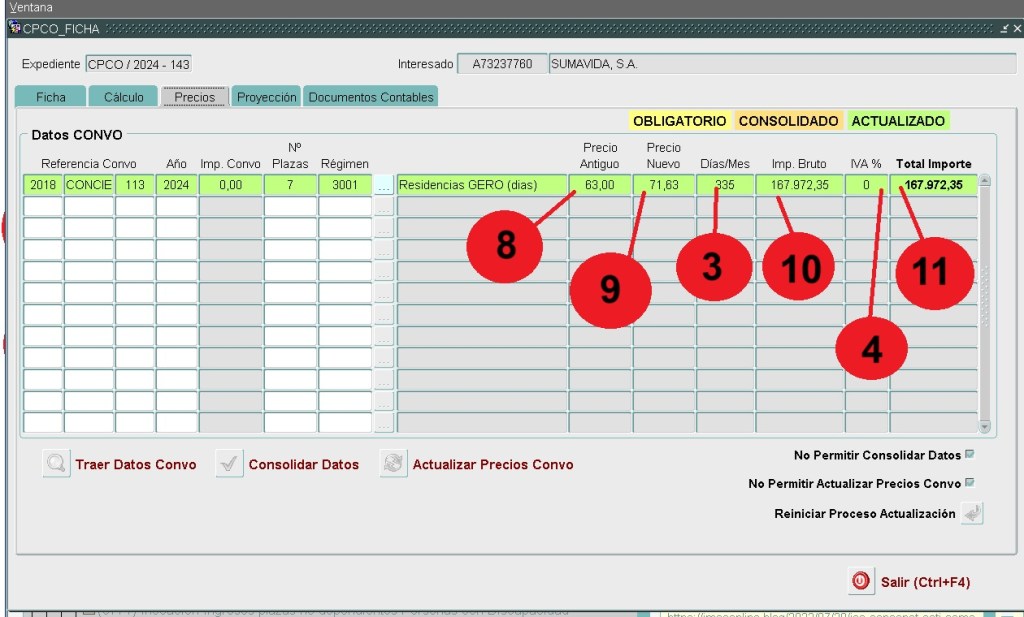Open the Proyección tab

266,97
